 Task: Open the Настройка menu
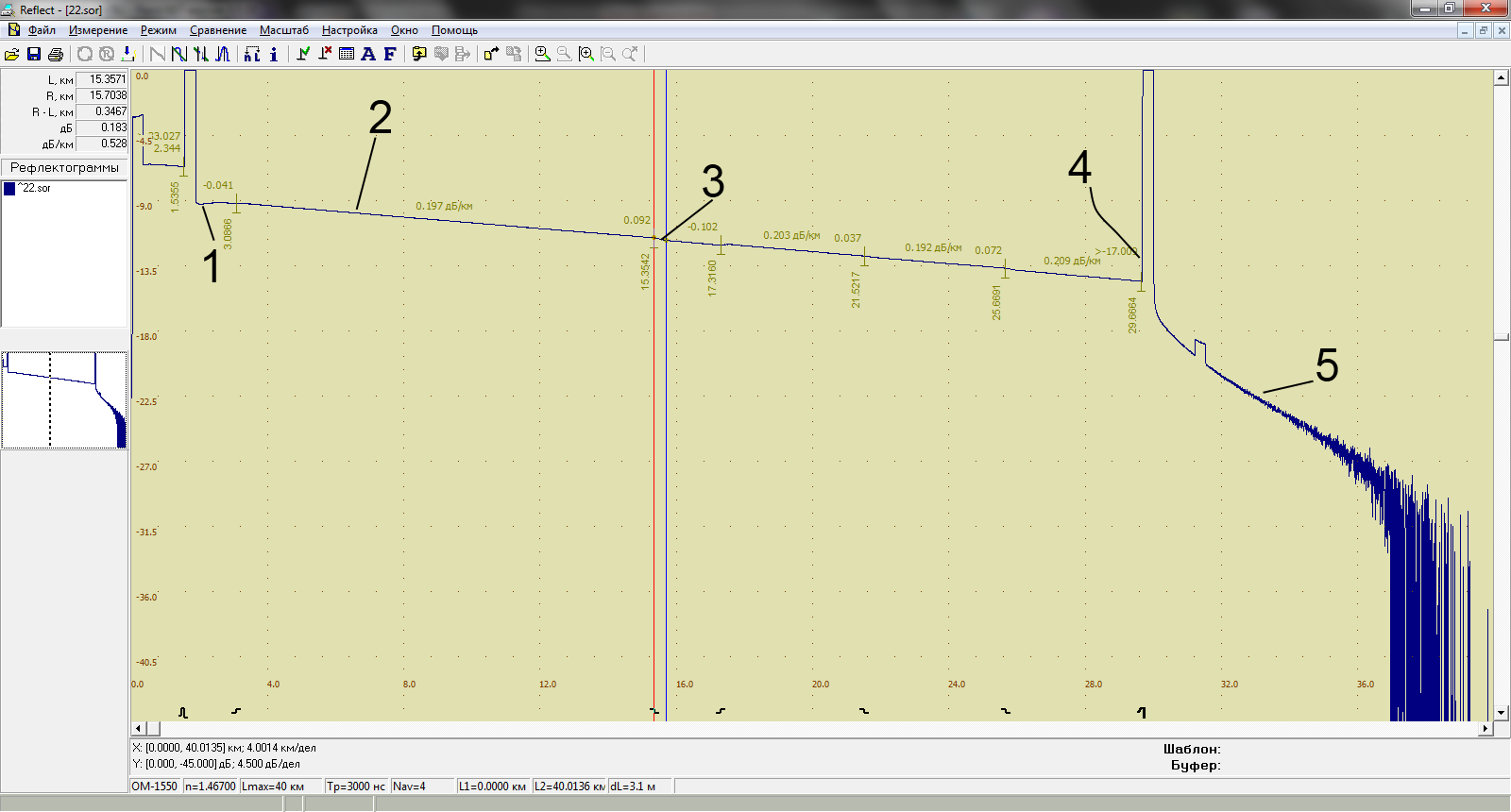349,30
